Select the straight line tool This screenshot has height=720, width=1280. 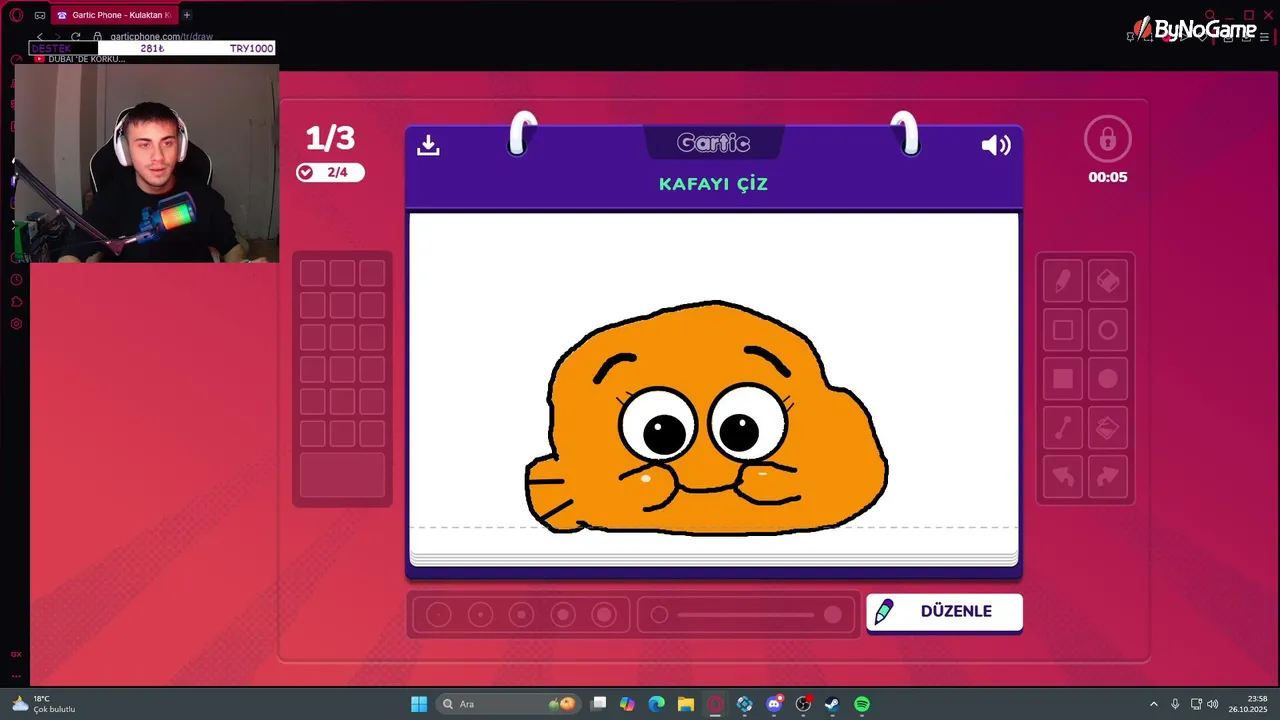1063,428
